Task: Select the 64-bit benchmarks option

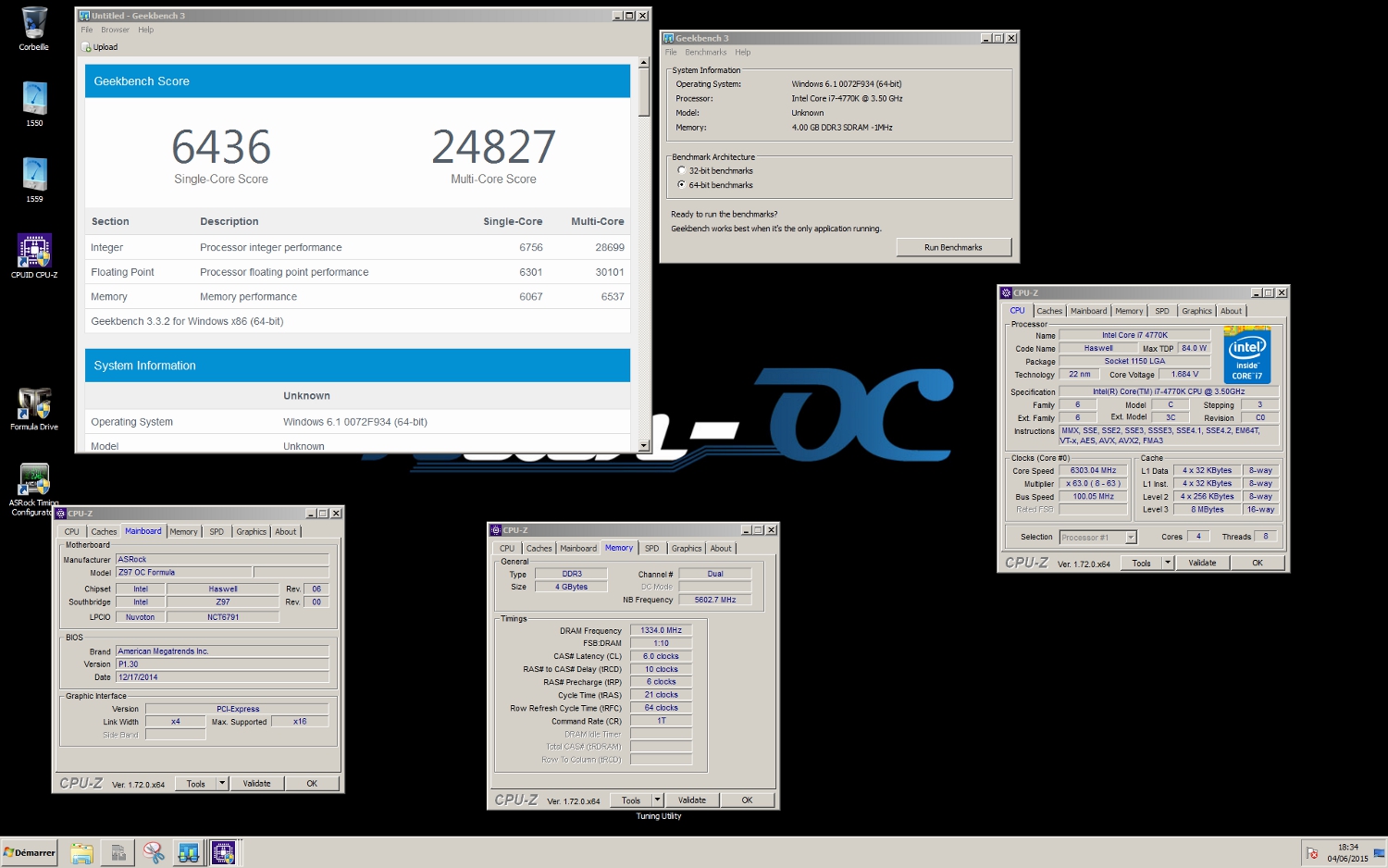Action: coord(682,184)
